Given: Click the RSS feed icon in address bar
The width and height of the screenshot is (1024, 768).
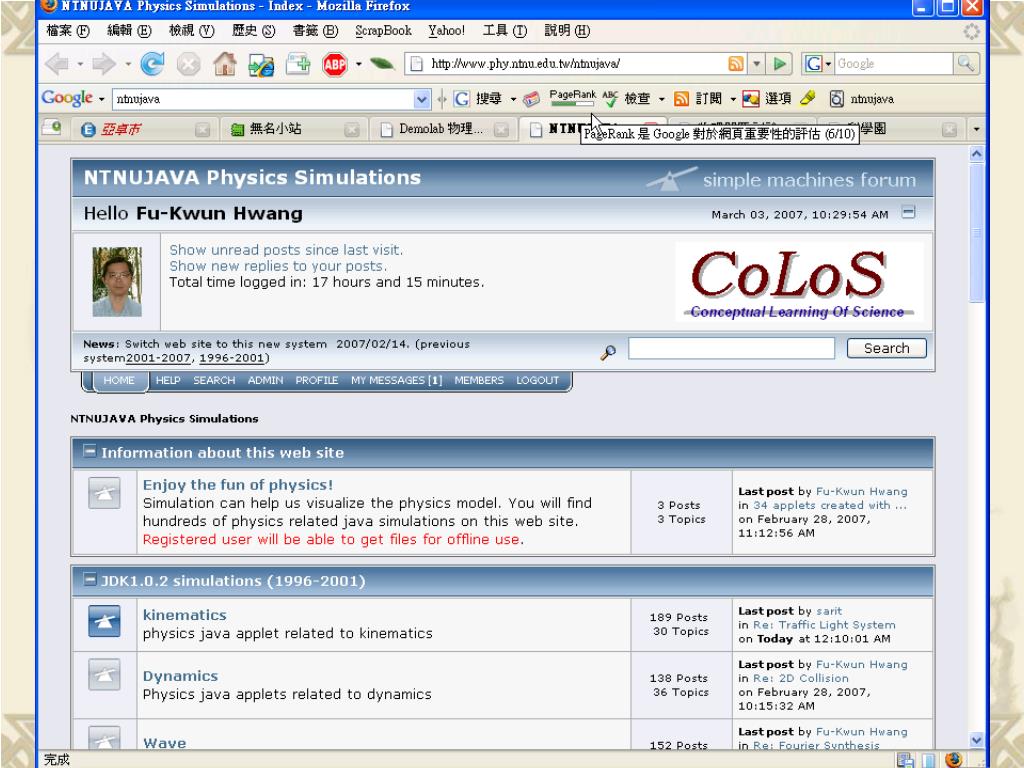Looking at the screenshot, I should pos(736,63).
